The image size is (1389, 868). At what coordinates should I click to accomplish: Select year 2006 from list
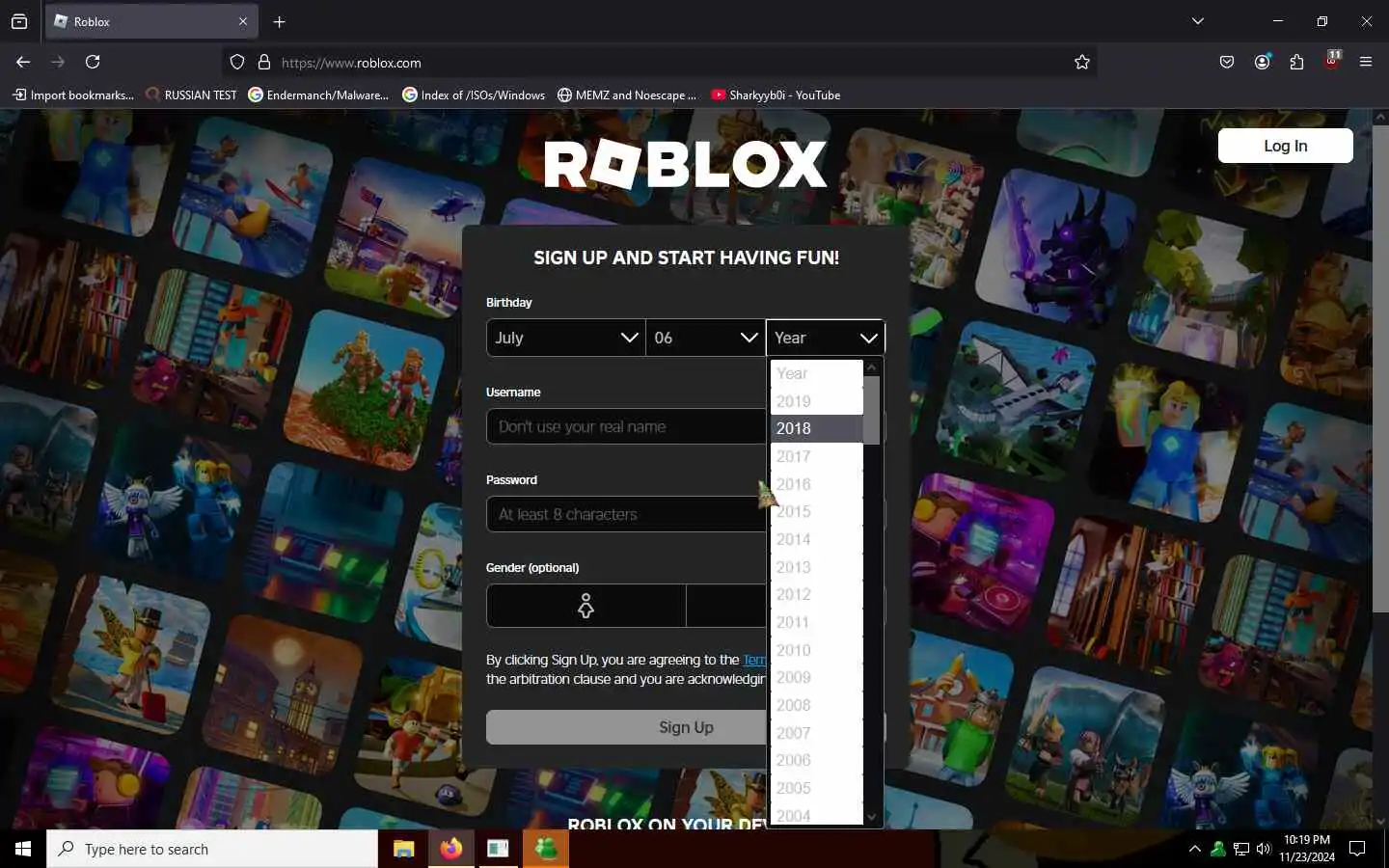point(816,760)
